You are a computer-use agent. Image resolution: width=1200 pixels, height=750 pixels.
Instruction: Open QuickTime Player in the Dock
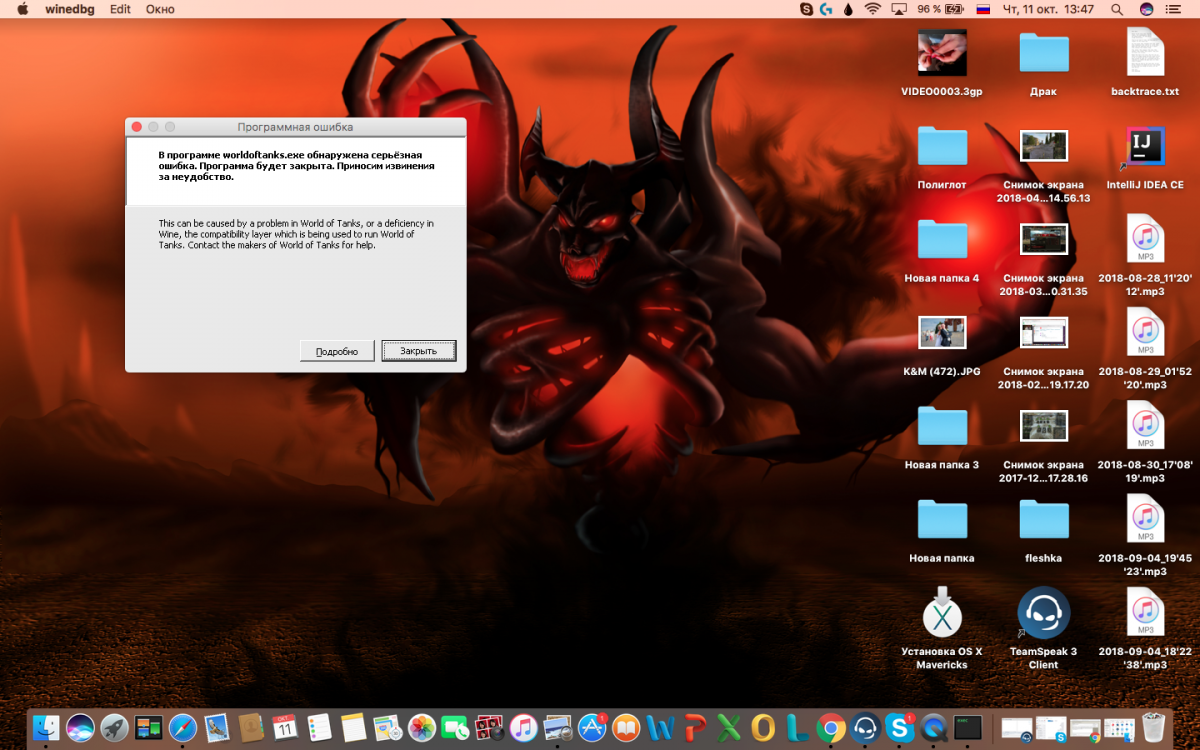pyautogui.click(x=933, y=727)
